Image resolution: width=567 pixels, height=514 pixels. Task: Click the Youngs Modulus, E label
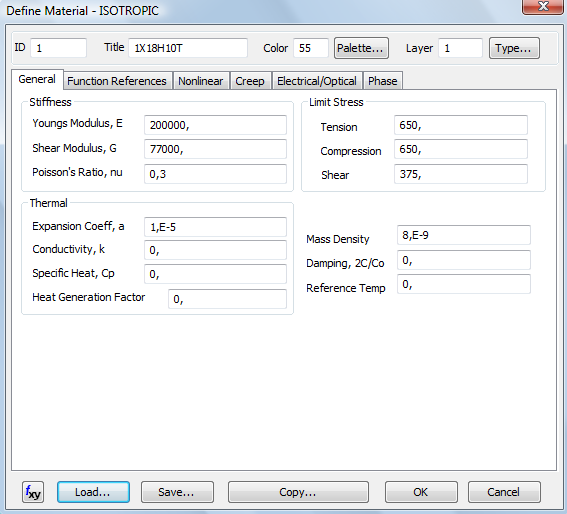[77, 124]
